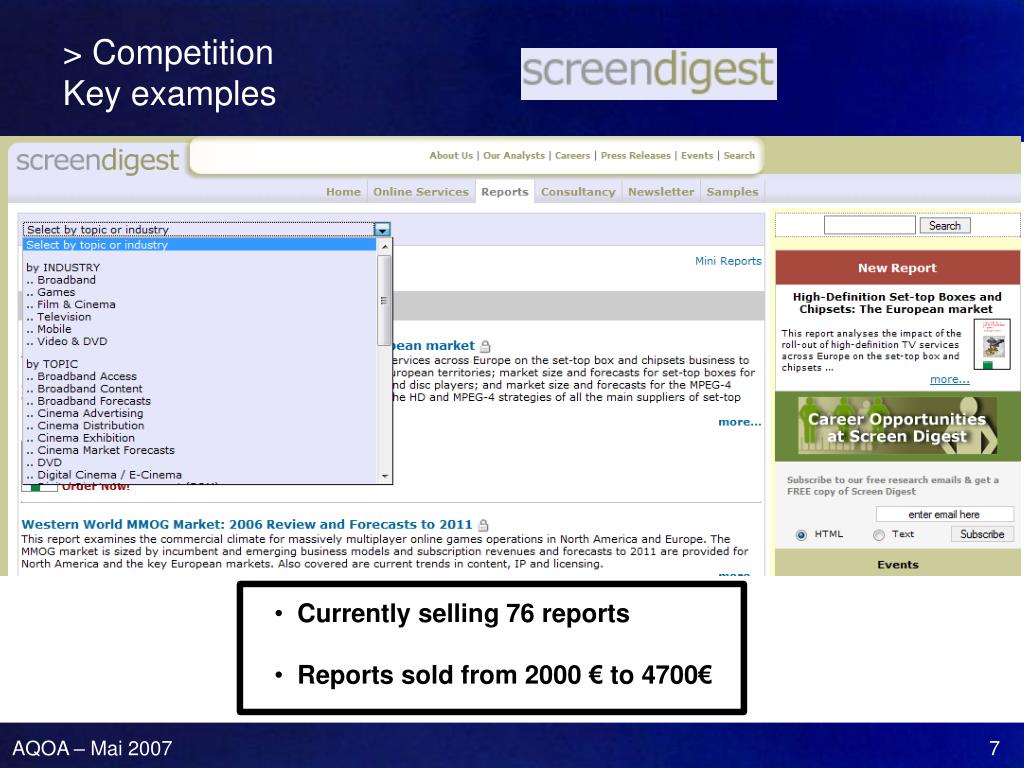This screenshot has width=1024, height=768.
Task: Switch to the Reports tab
Action: tap(505, 192)
